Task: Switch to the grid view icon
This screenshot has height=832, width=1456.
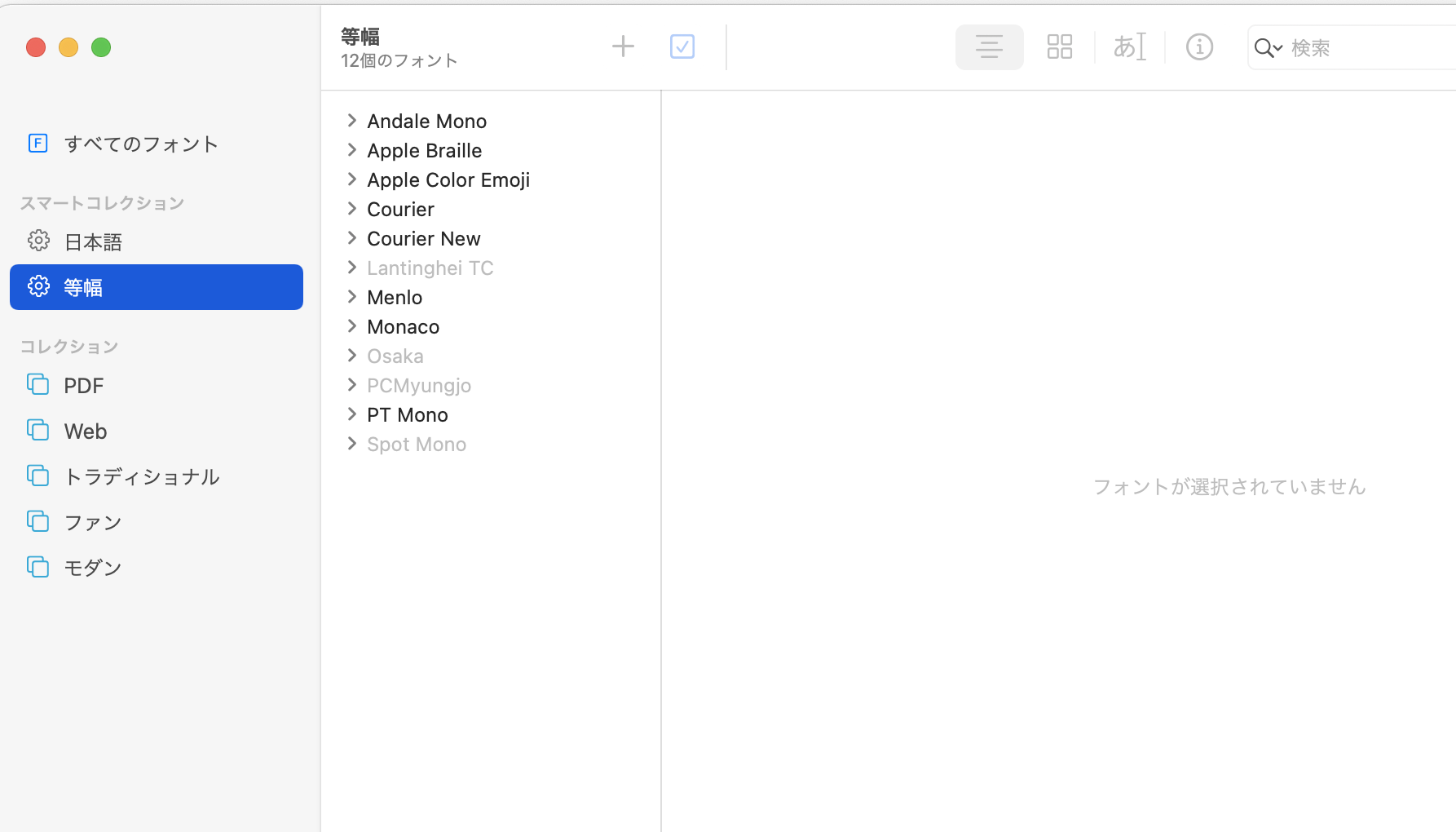Action: tap(1059, 47)
